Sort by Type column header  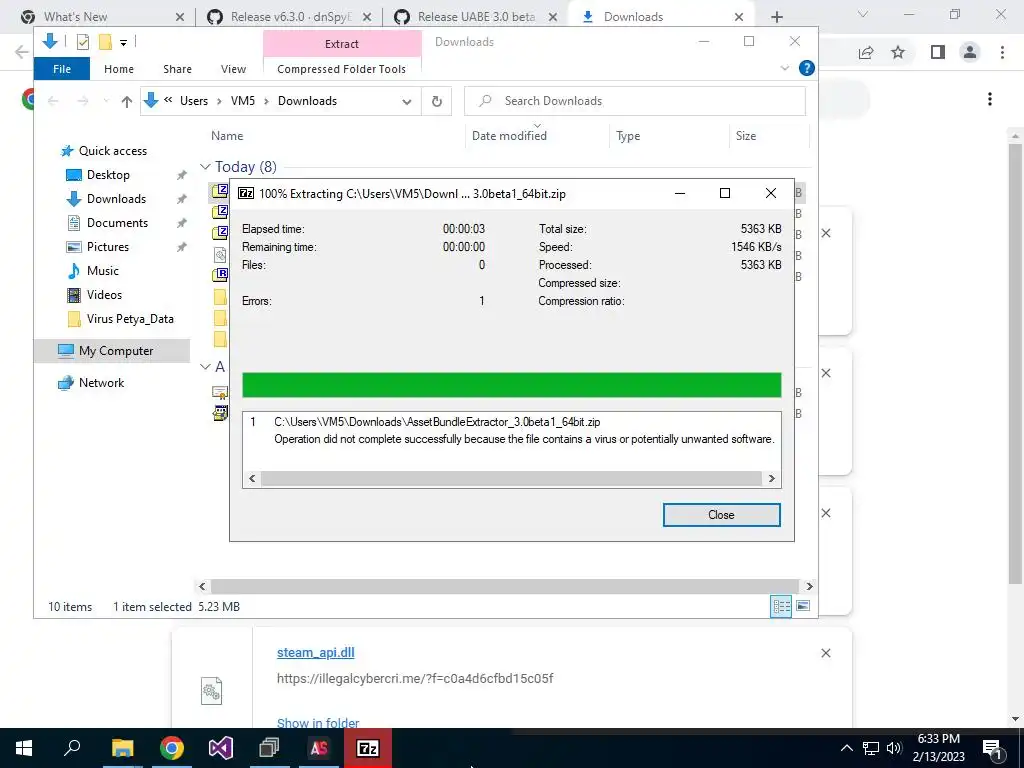pyautogui.click(x=628, y=136)
